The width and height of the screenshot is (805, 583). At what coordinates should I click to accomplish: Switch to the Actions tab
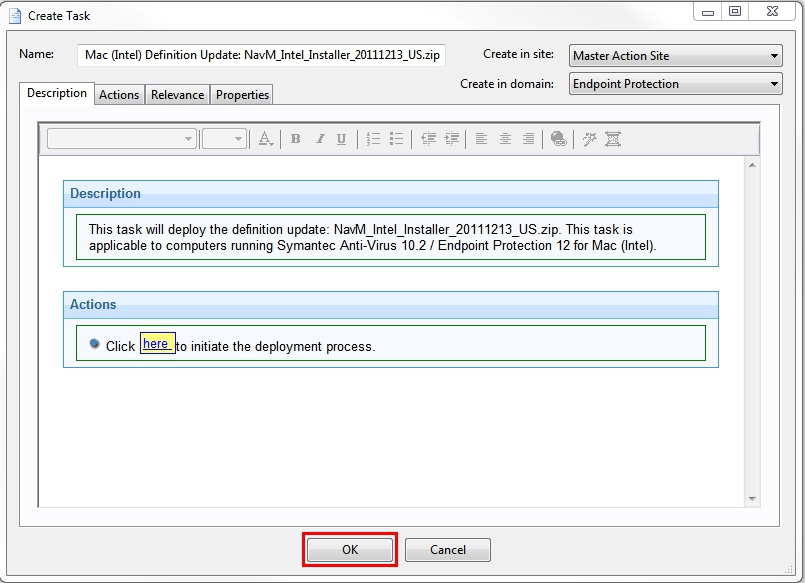pyautogui.click(x=119, y=95)
